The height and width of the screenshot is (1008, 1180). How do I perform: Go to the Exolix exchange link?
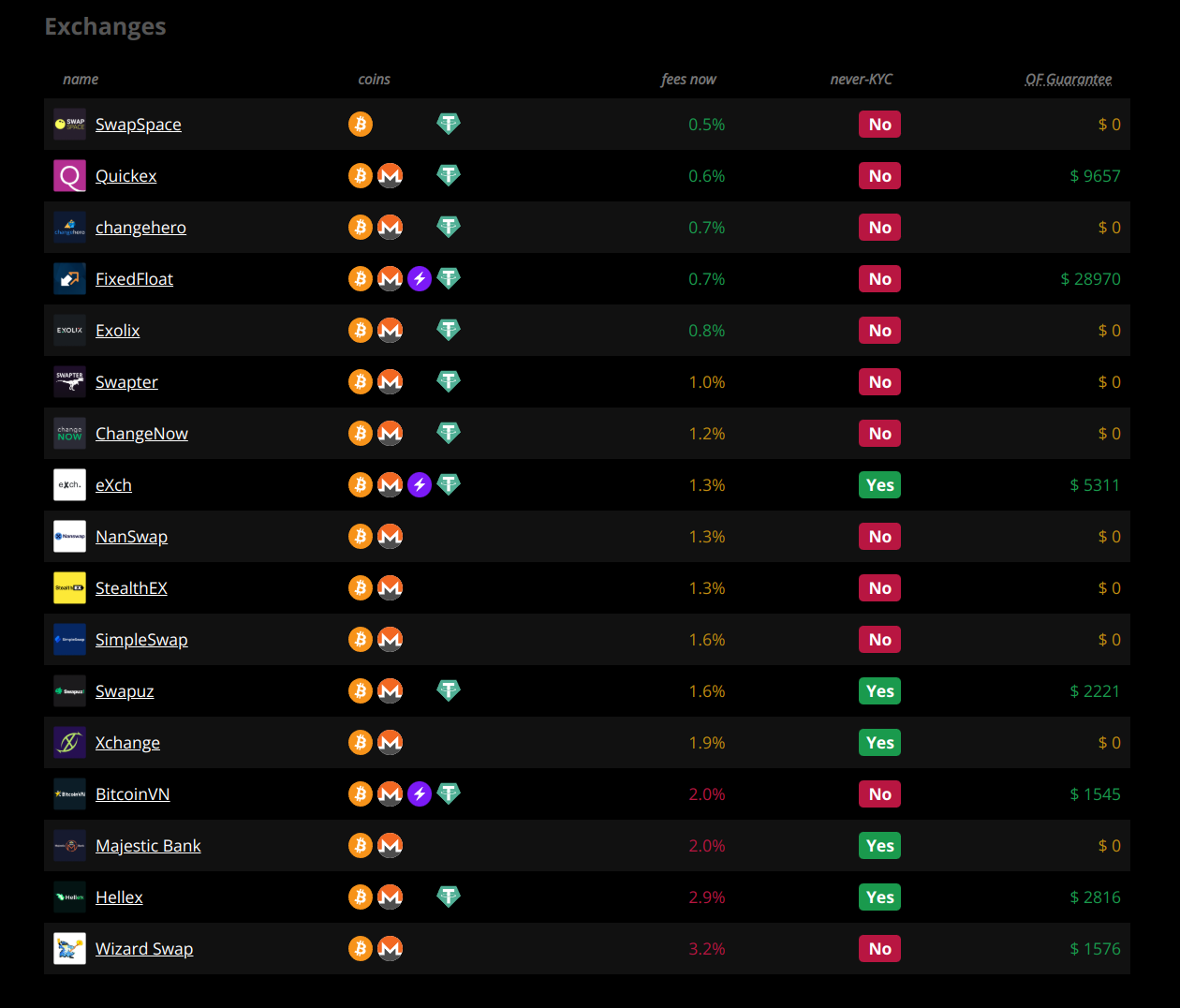118,331
